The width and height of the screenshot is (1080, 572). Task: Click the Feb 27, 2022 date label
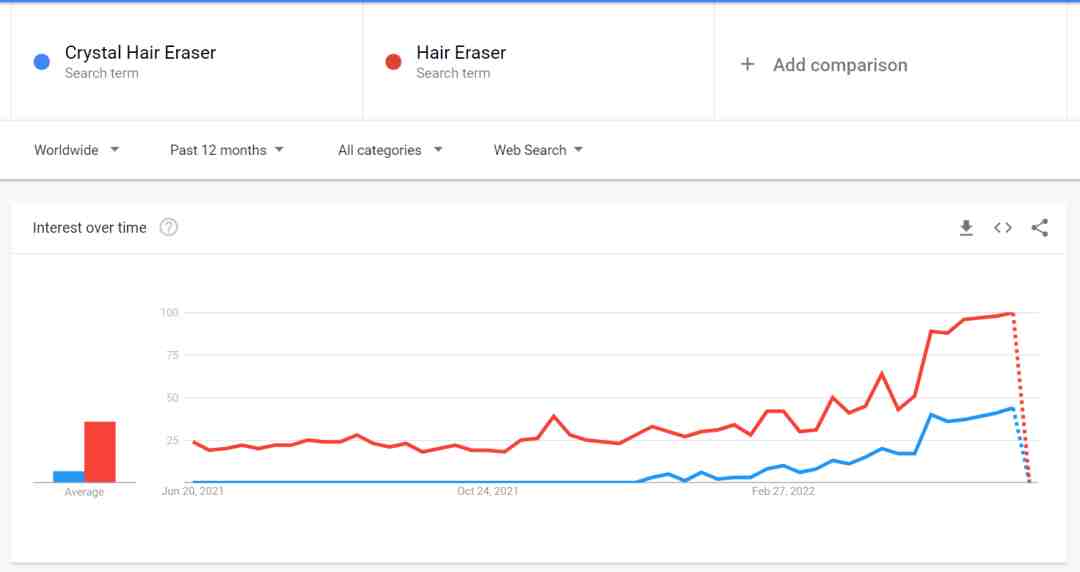(x=783, y=491)
